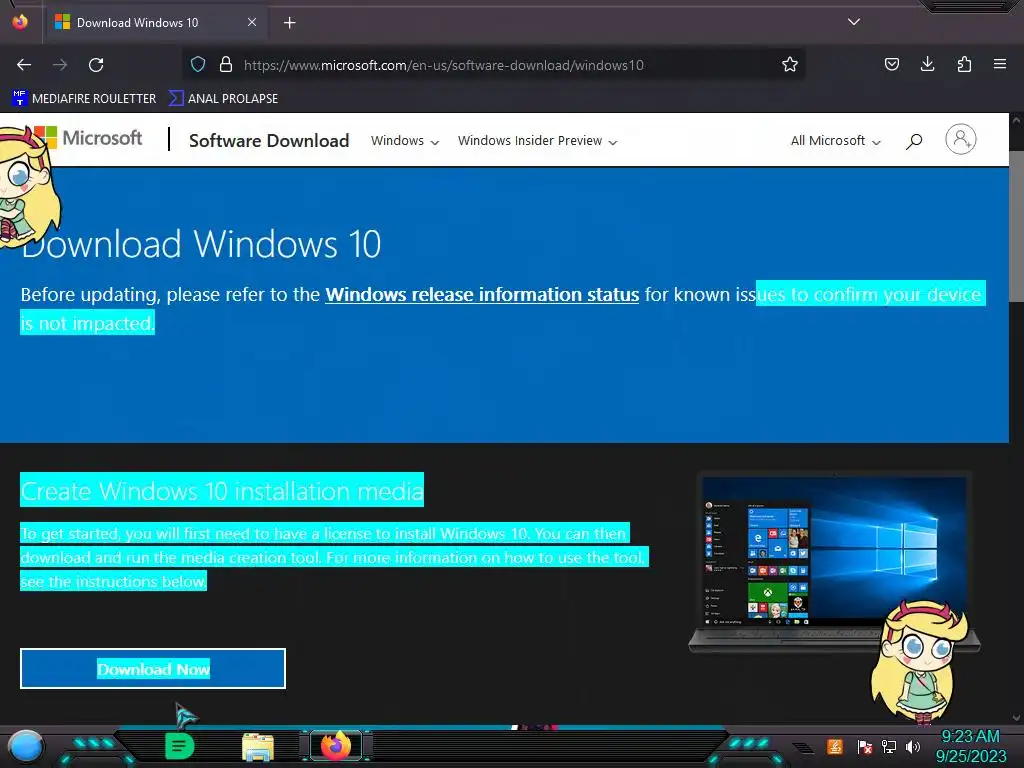1024x768 pixels.
Task: Open MEDIAFIRE ROULETTER bookmark
Action: [85, 99]
